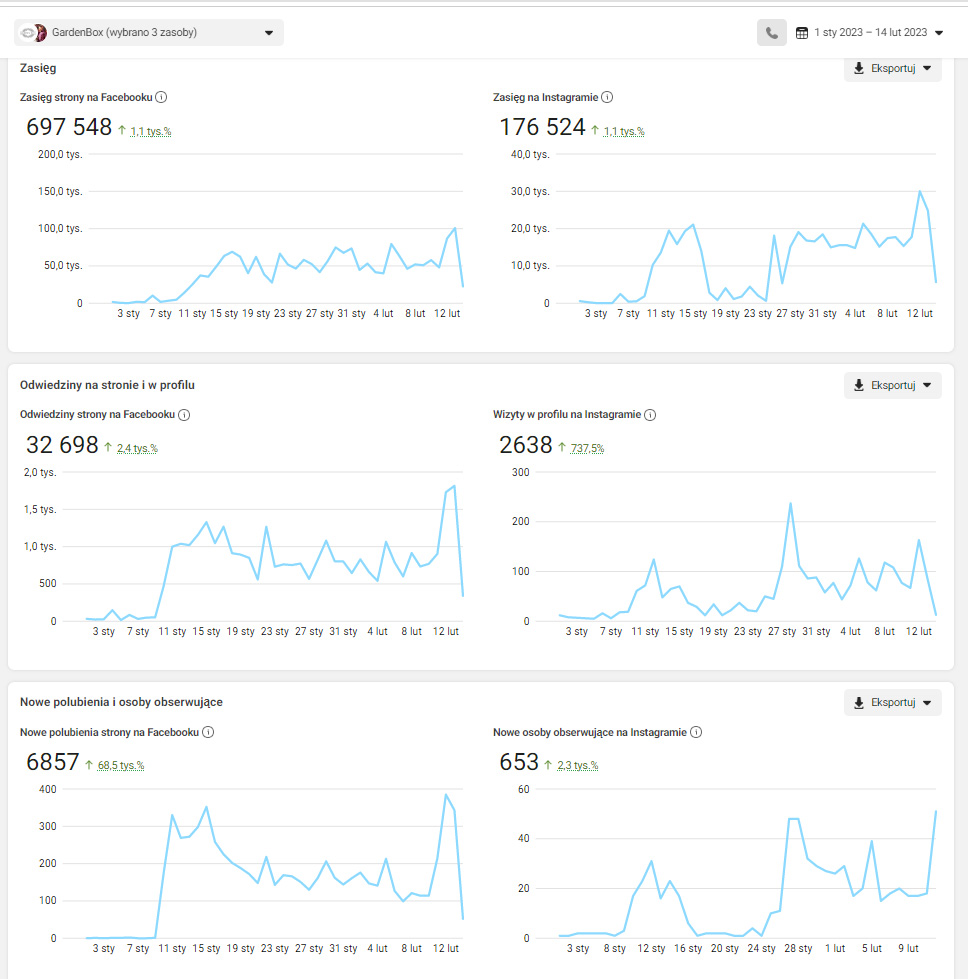The height and width of the screenshot is (979, 968).
Task: Click info icon next to Zasięg strony na Facebooku
Action: pyautogui.click(x=161, y=97)
